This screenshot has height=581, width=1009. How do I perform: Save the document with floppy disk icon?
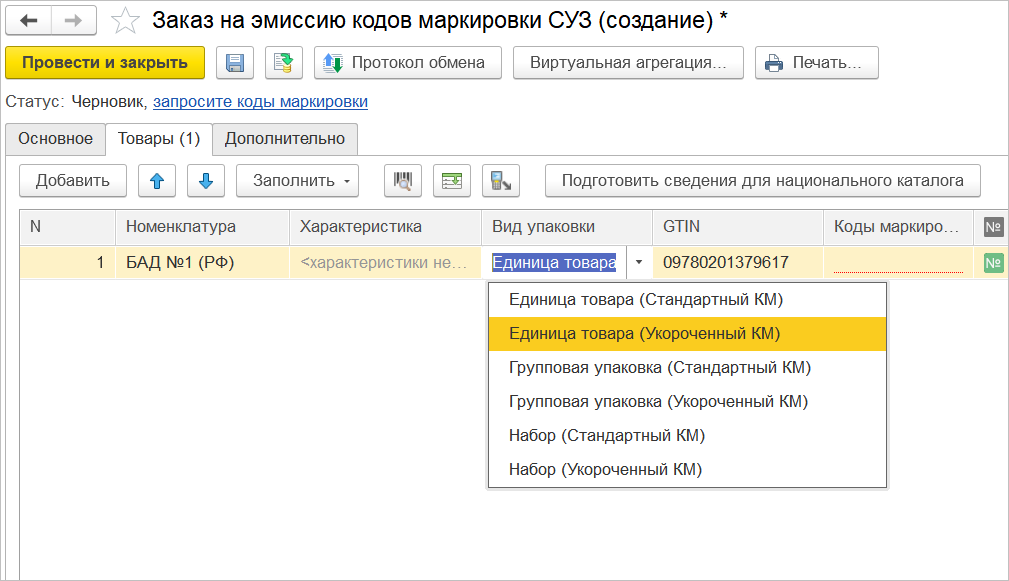(235, 63)
